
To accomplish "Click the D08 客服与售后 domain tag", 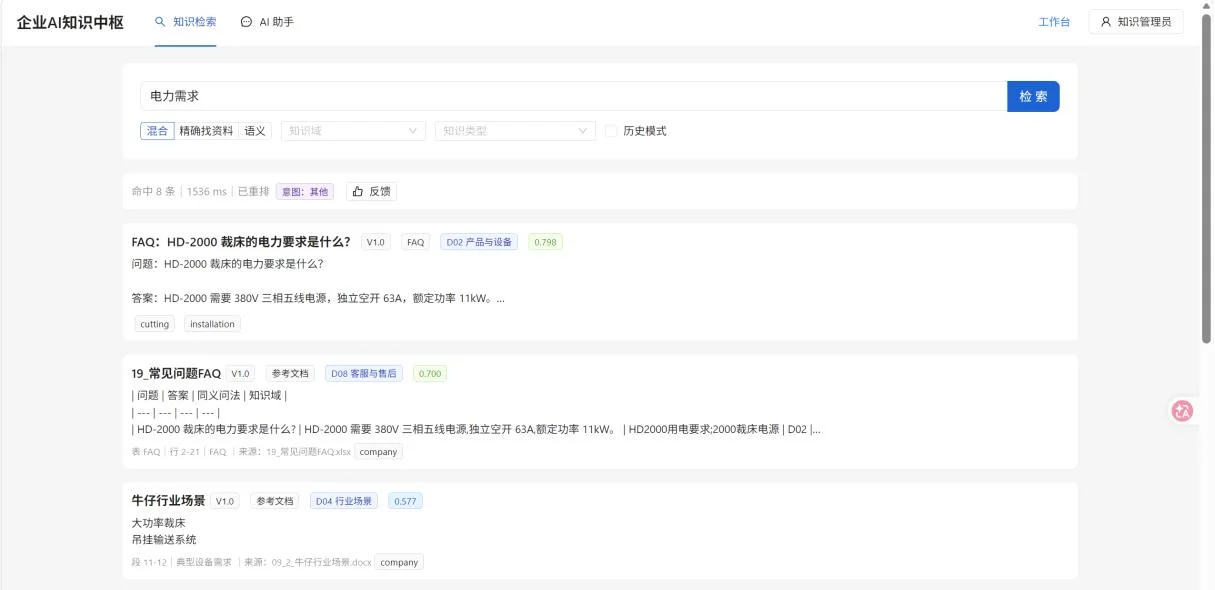I will point(364,374).
